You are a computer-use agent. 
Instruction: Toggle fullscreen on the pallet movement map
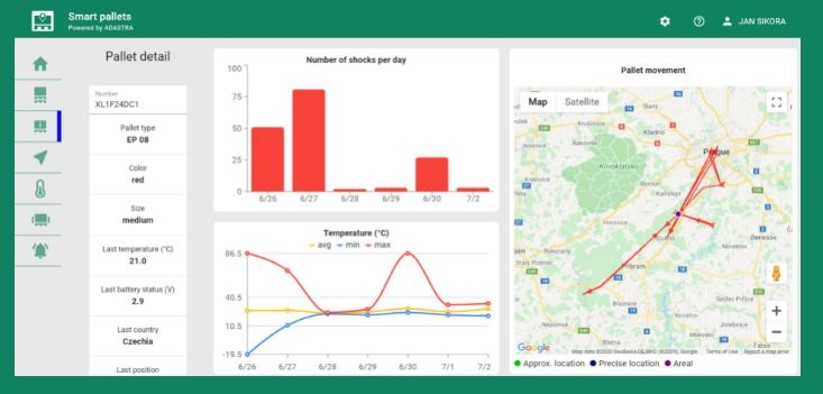point(776,102)
